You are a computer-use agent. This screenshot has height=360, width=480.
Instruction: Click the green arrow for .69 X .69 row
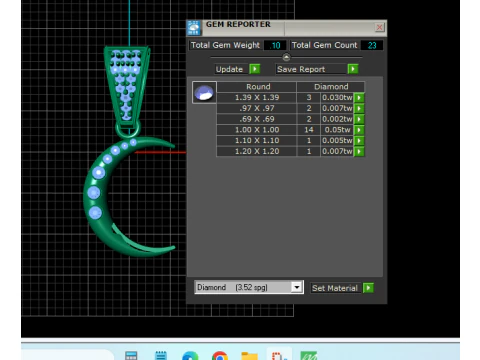359,119
